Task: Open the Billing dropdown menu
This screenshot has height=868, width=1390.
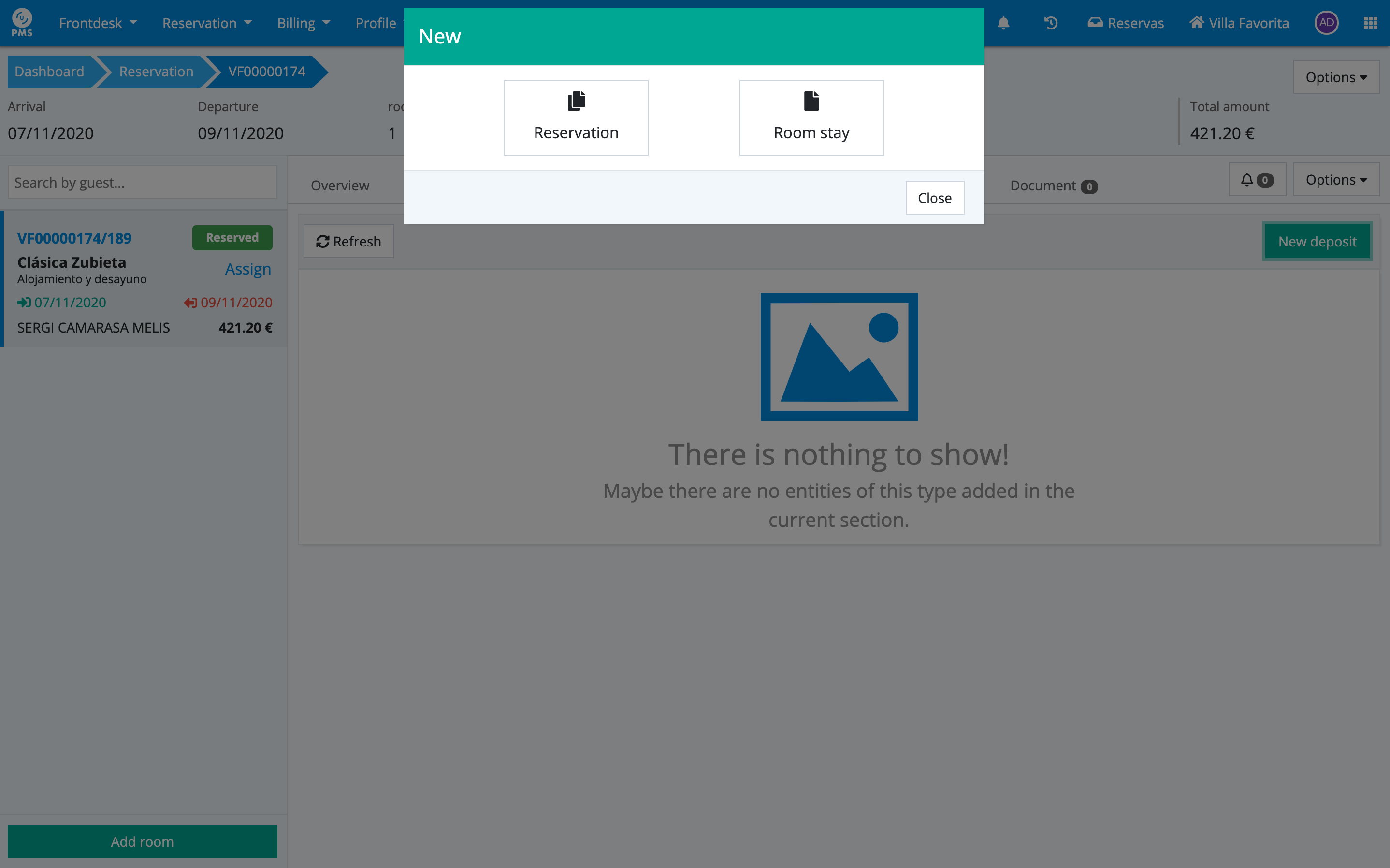Action: 303,23
